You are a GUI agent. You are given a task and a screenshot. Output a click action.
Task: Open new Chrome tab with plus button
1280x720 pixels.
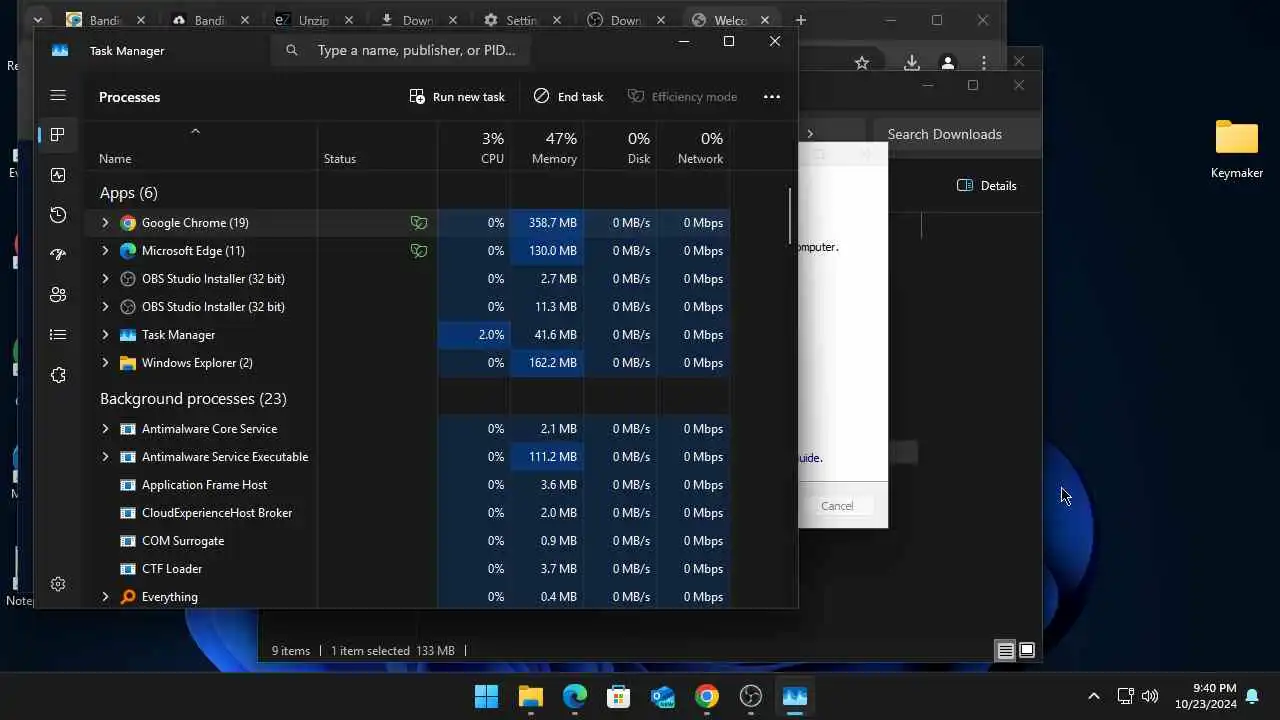click(x=800, y=20)
